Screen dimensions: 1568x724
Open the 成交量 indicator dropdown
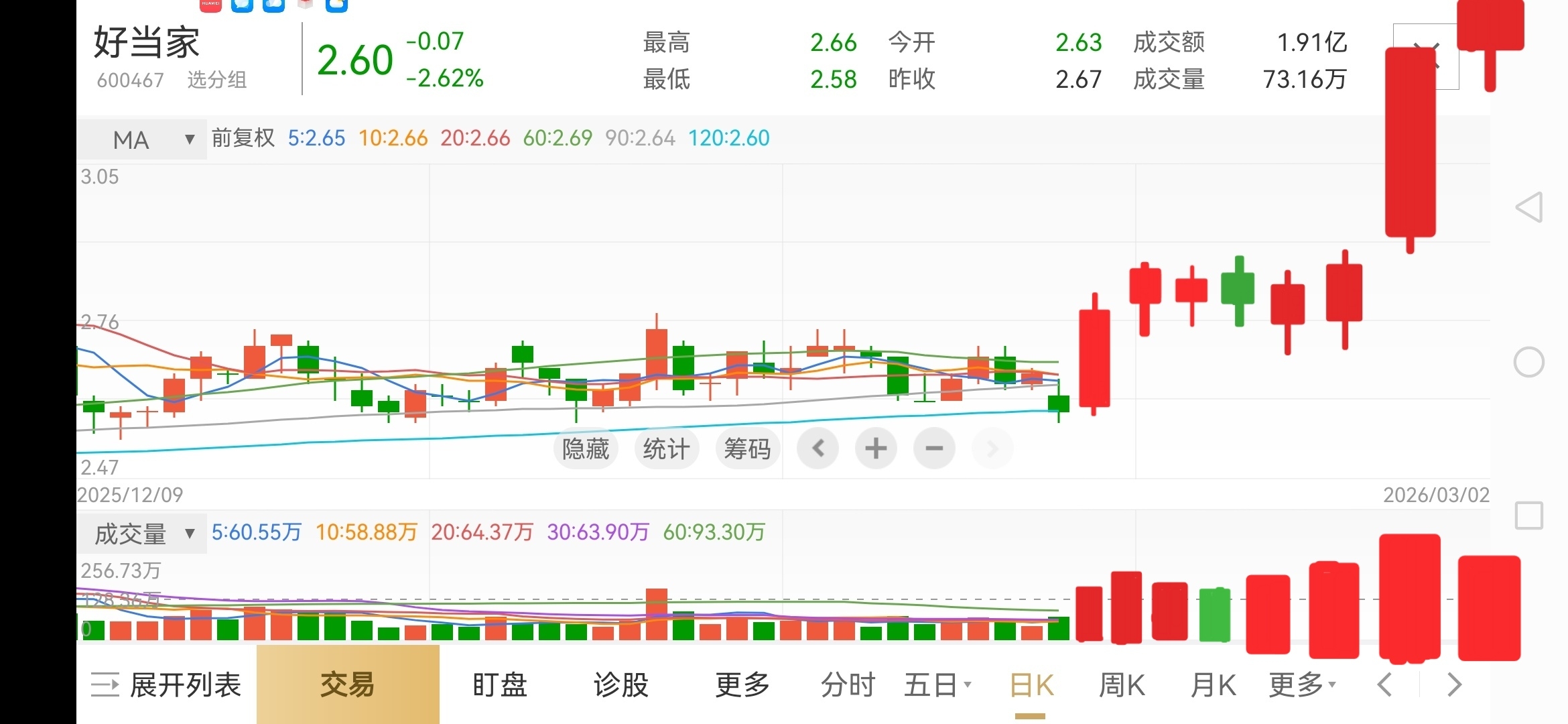(x=142, y=534)
